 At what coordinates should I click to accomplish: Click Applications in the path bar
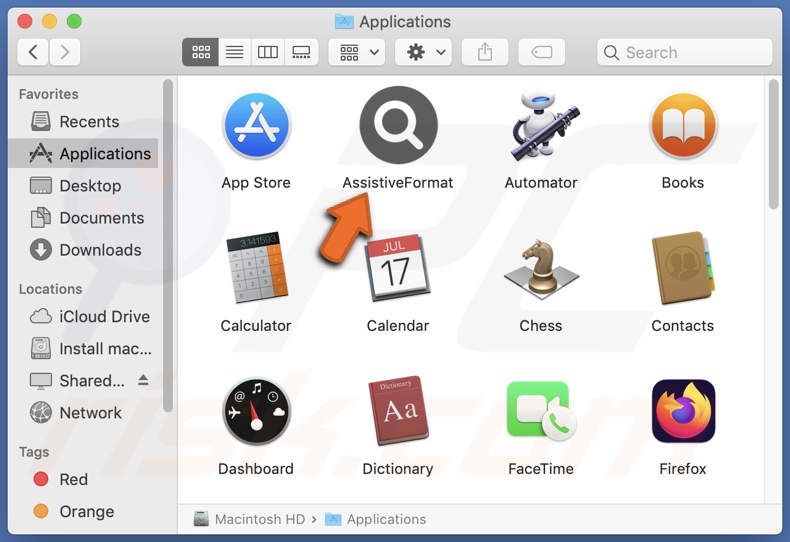[x=375, y=519]
